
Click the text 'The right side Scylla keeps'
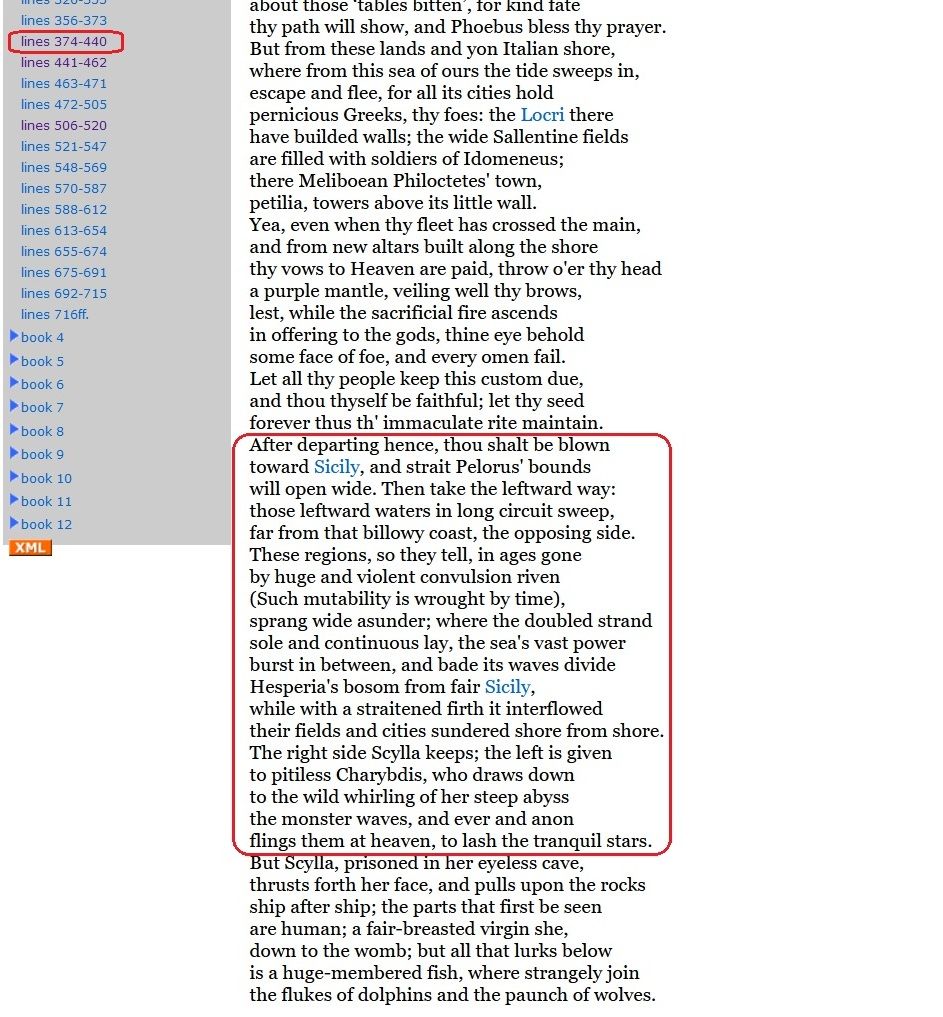point(364,753)
